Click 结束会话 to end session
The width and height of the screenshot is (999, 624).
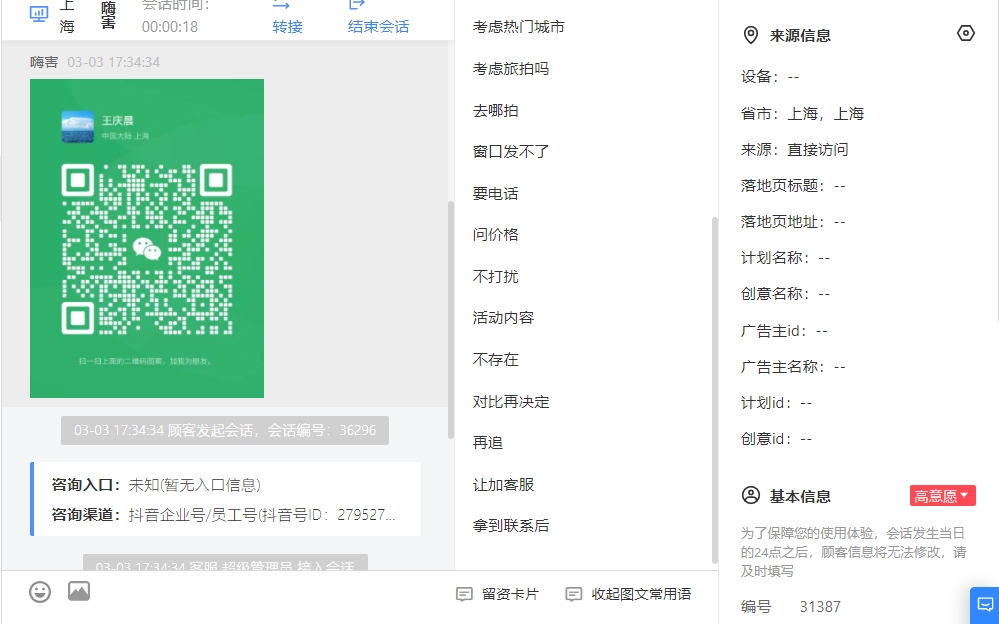click(378, 27)
